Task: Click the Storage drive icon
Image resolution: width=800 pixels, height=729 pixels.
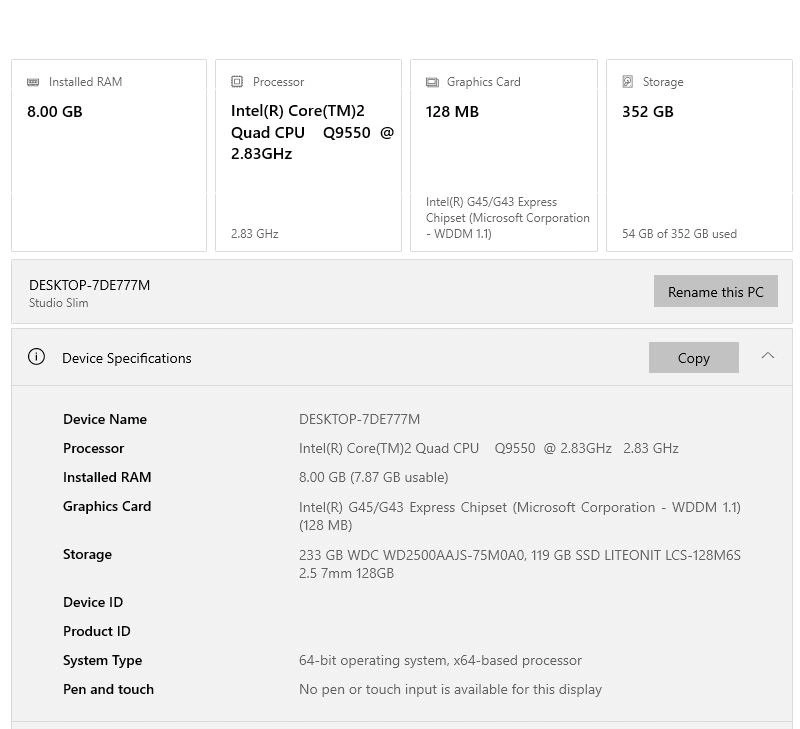Action: (x=628, y=82)
